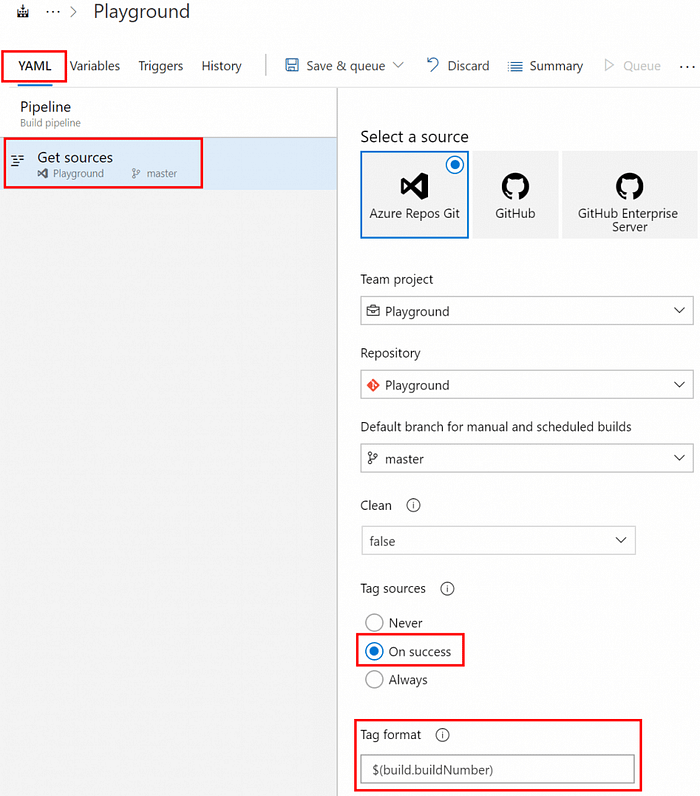
Task: Switch to the YAML tab
Action: click(x=35, y=66)
